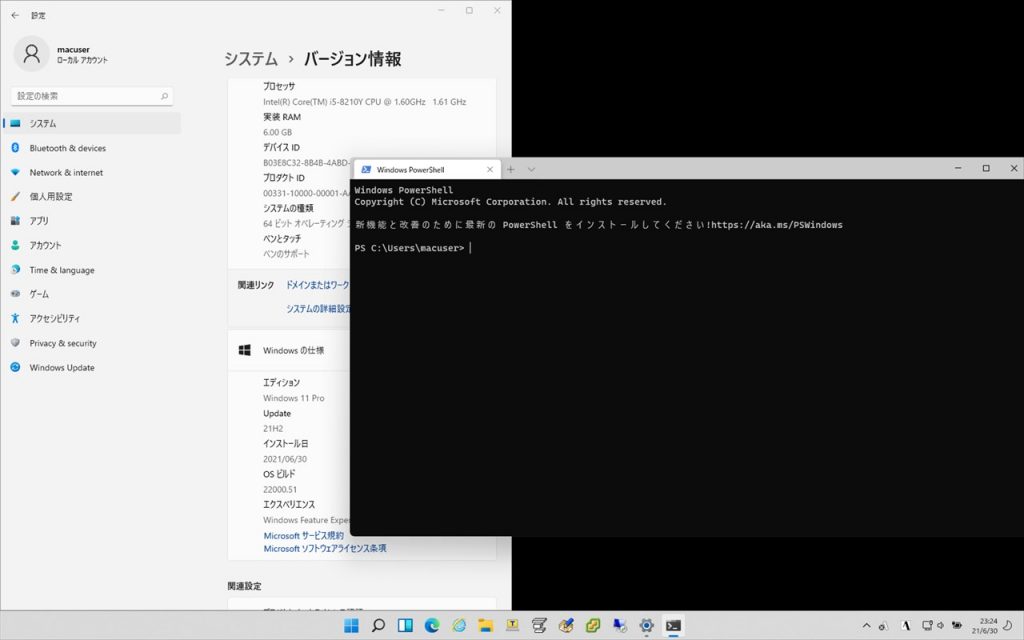Click the battery tray icon
Image resolution: width=1024 pixels, height=640 pixels.
[957, 626]
